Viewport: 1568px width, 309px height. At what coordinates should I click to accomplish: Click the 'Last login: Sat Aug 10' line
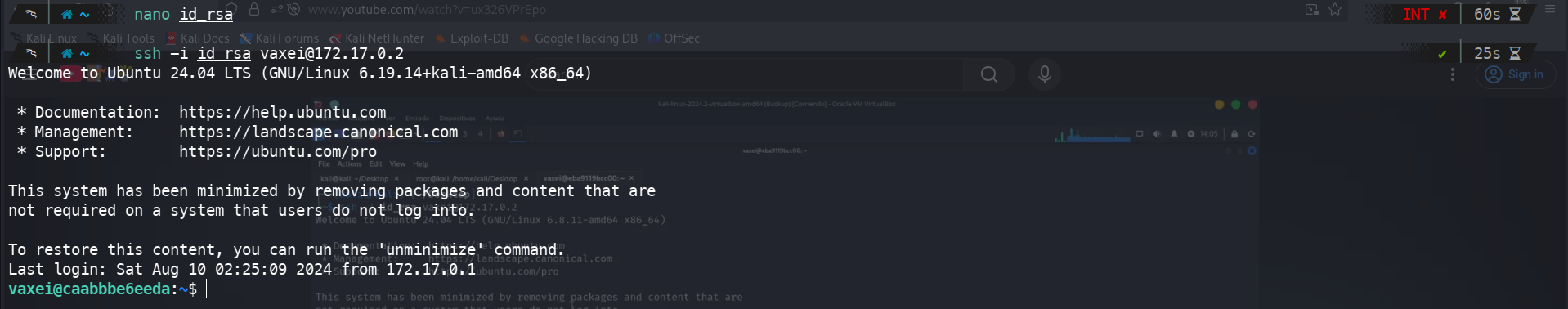tap(242, 269)
